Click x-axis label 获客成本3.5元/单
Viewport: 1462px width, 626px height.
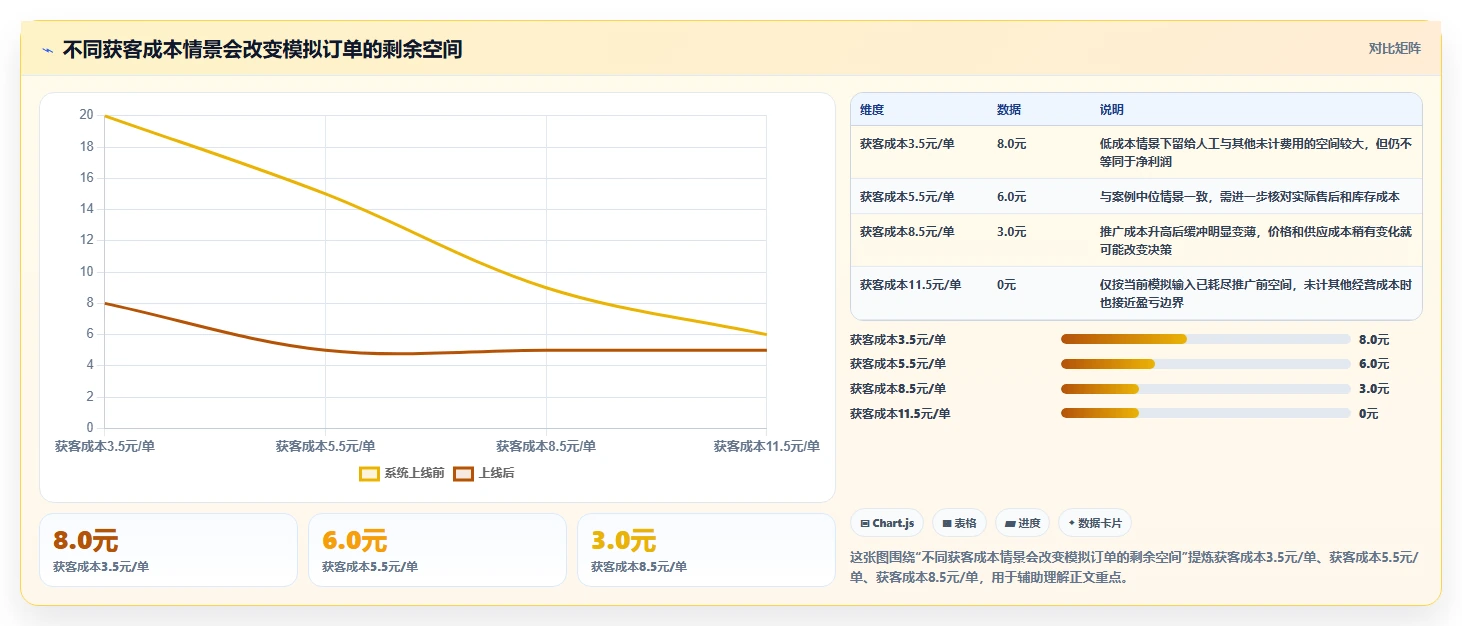pos(105,446)
